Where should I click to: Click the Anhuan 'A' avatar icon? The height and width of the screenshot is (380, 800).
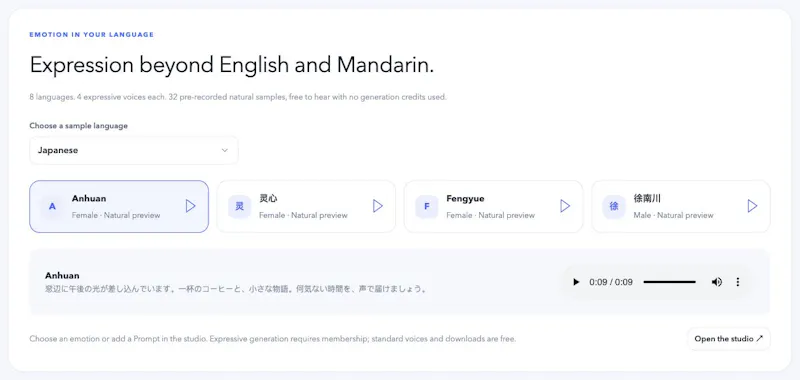pyautogui.click(x=52, y=207)
